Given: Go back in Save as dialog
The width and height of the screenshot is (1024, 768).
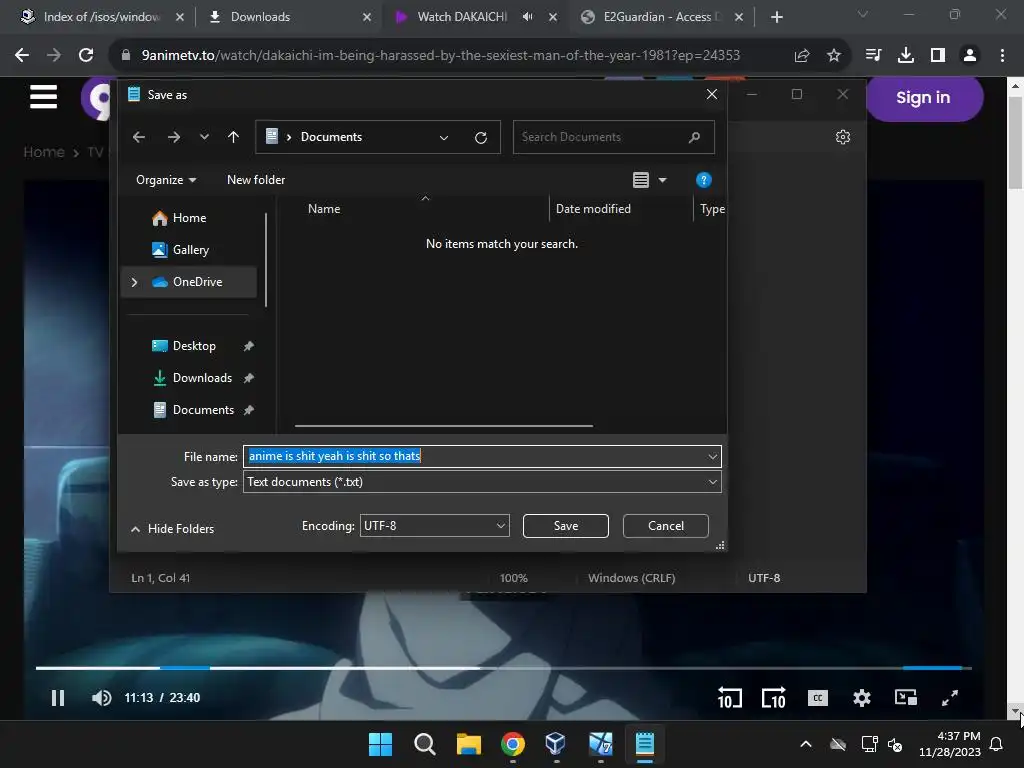Looking at the screenshot, I should point(138,137).
